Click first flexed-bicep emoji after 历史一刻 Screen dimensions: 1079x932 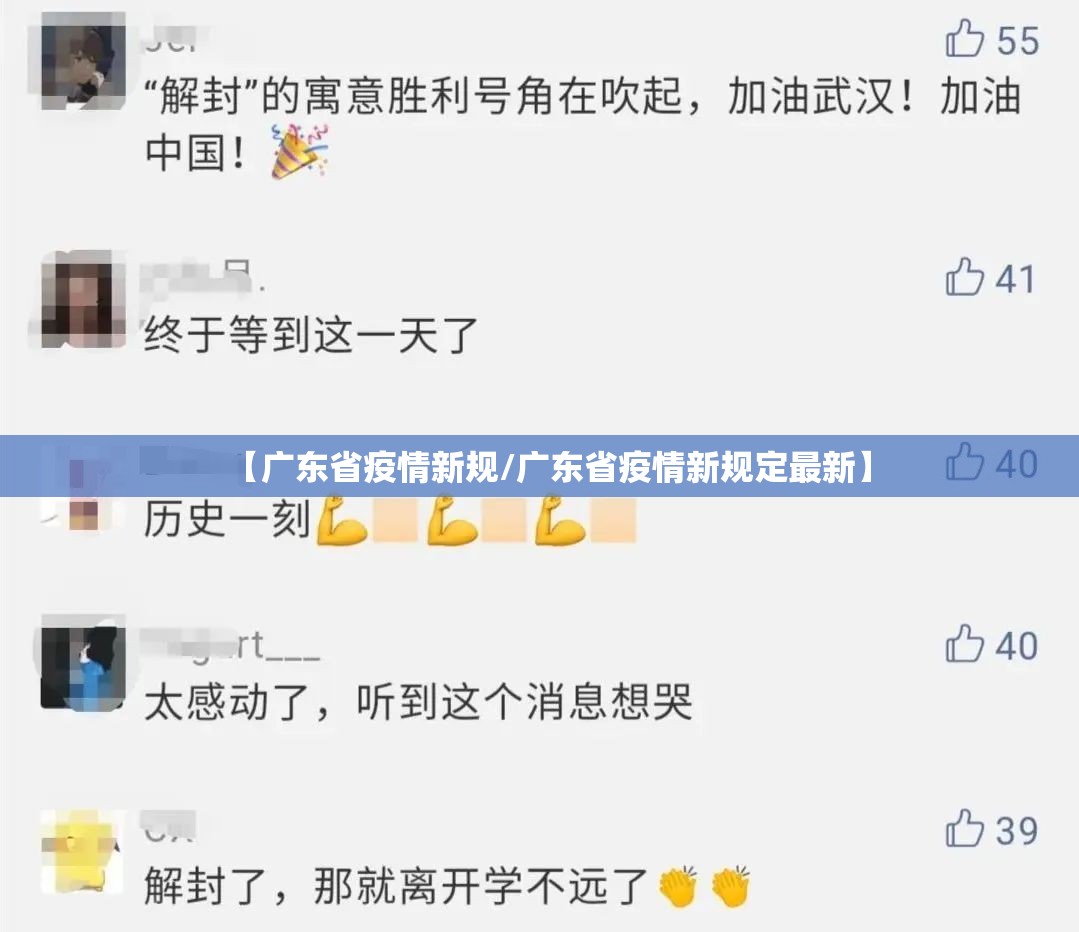pos(342,520)
